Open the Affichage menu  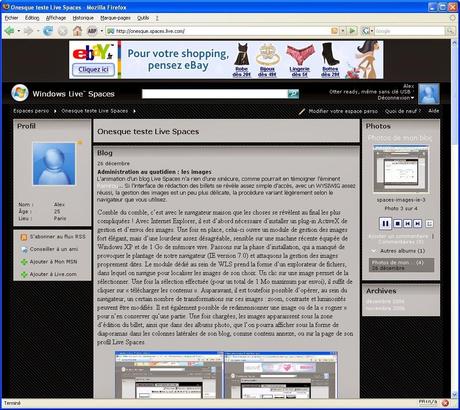[x=56, y=18]
